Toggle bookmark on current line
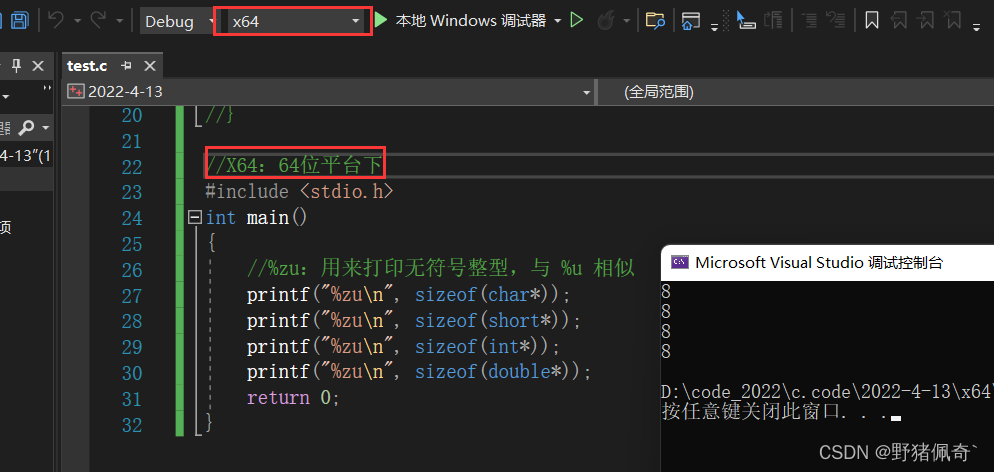Viewport: 994px width, 472px height. (872, 20)
